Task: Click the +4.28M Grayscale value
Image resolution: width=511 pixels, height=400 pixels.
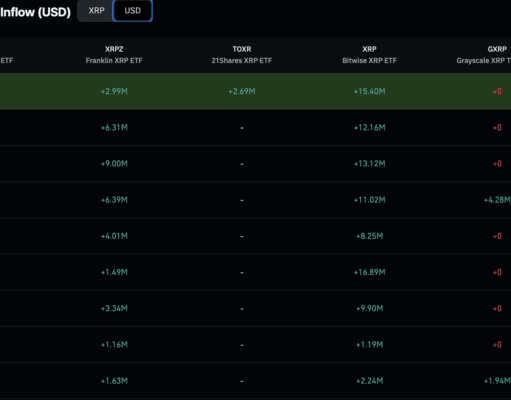Action: (497, 200)
